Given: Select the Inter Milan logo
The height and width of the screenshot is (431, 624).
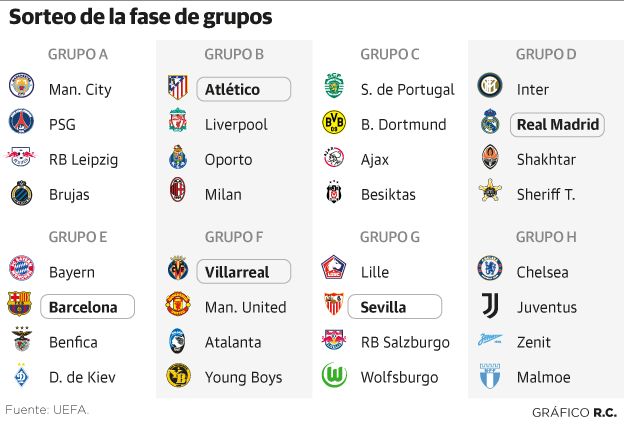Looking at the screenshot, I should (x=490, y=88).
